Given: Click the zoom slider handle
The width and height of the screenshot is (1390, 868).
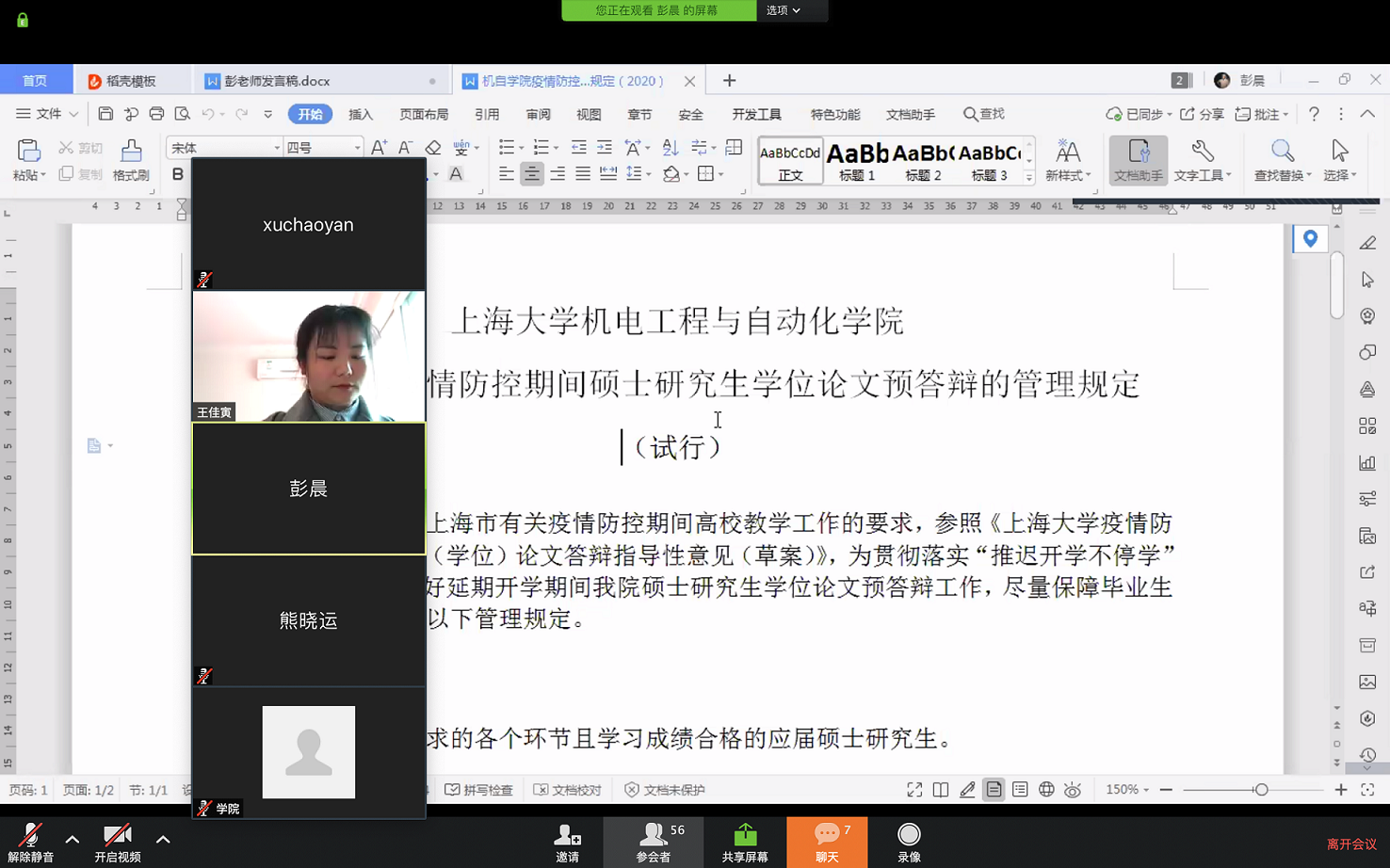Looking at the screenshot, I should 1261,790.
